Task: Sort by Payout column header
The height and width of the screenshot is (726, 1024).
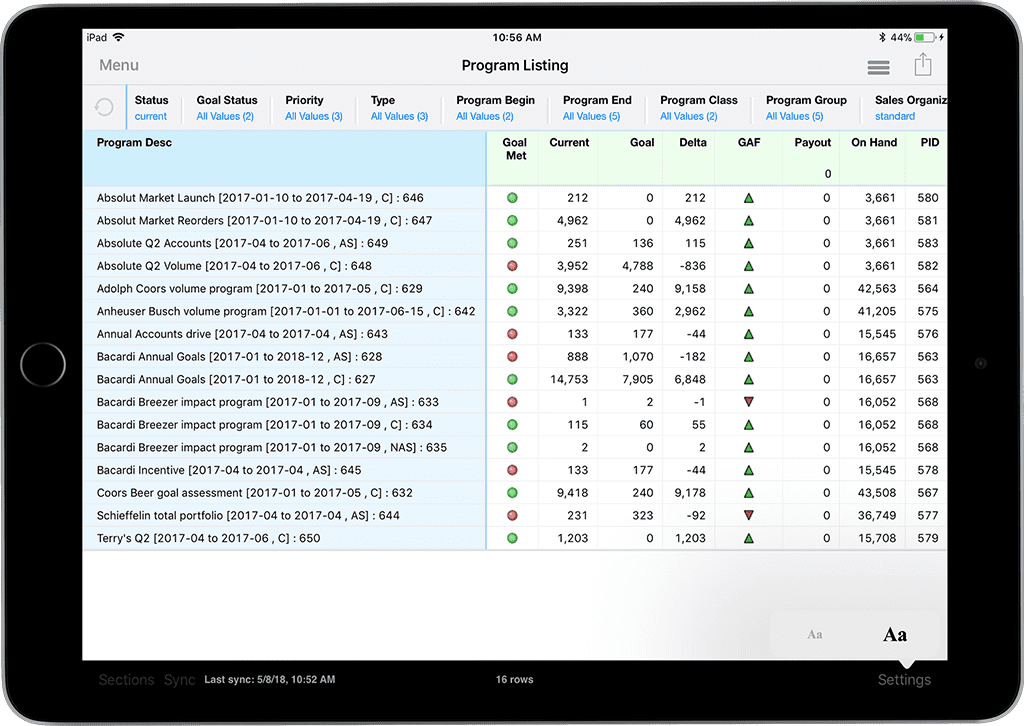Action: coord(812,142)
